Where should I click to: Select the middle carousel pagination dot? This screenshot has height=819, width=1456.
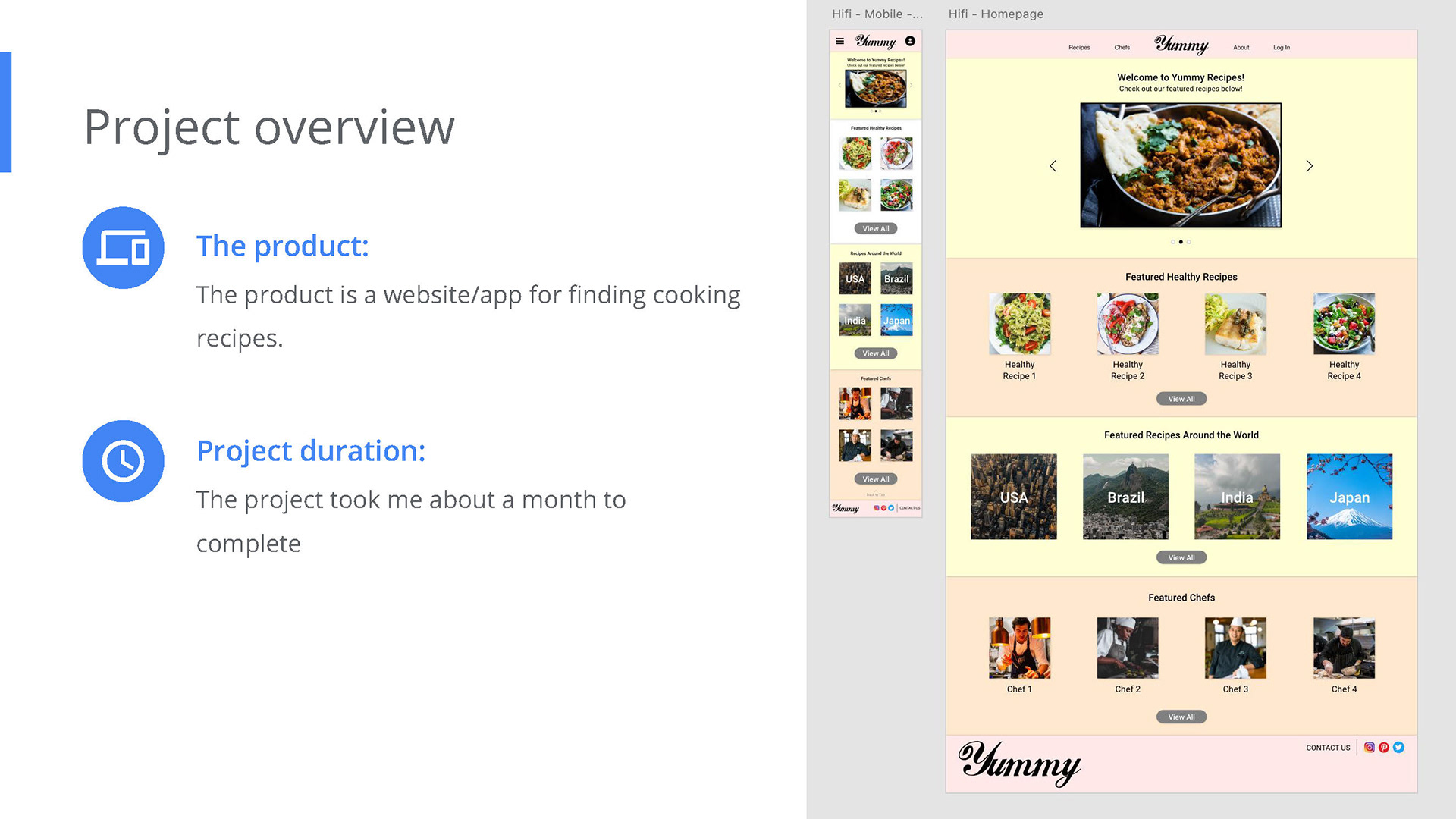pos(1181,242)
